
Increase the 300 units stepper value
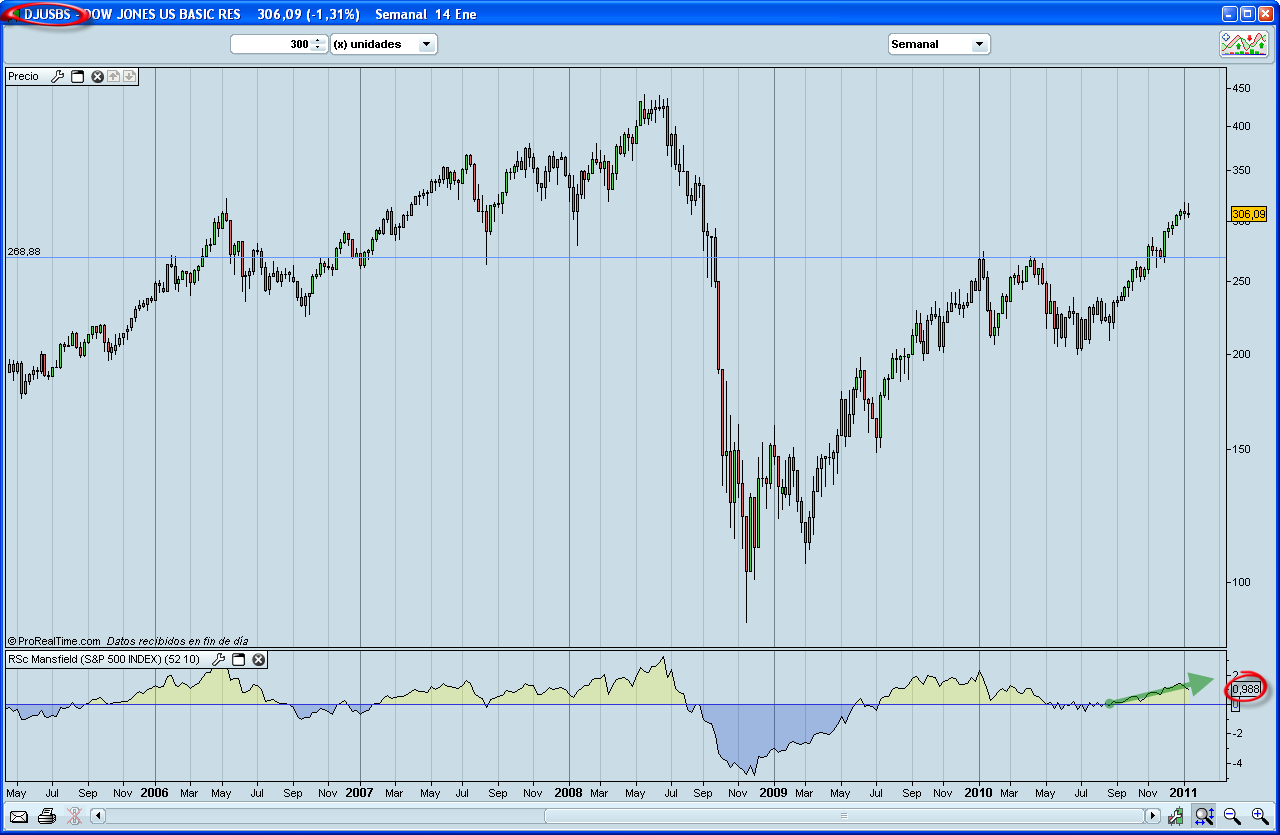click(x=318, y=40)
